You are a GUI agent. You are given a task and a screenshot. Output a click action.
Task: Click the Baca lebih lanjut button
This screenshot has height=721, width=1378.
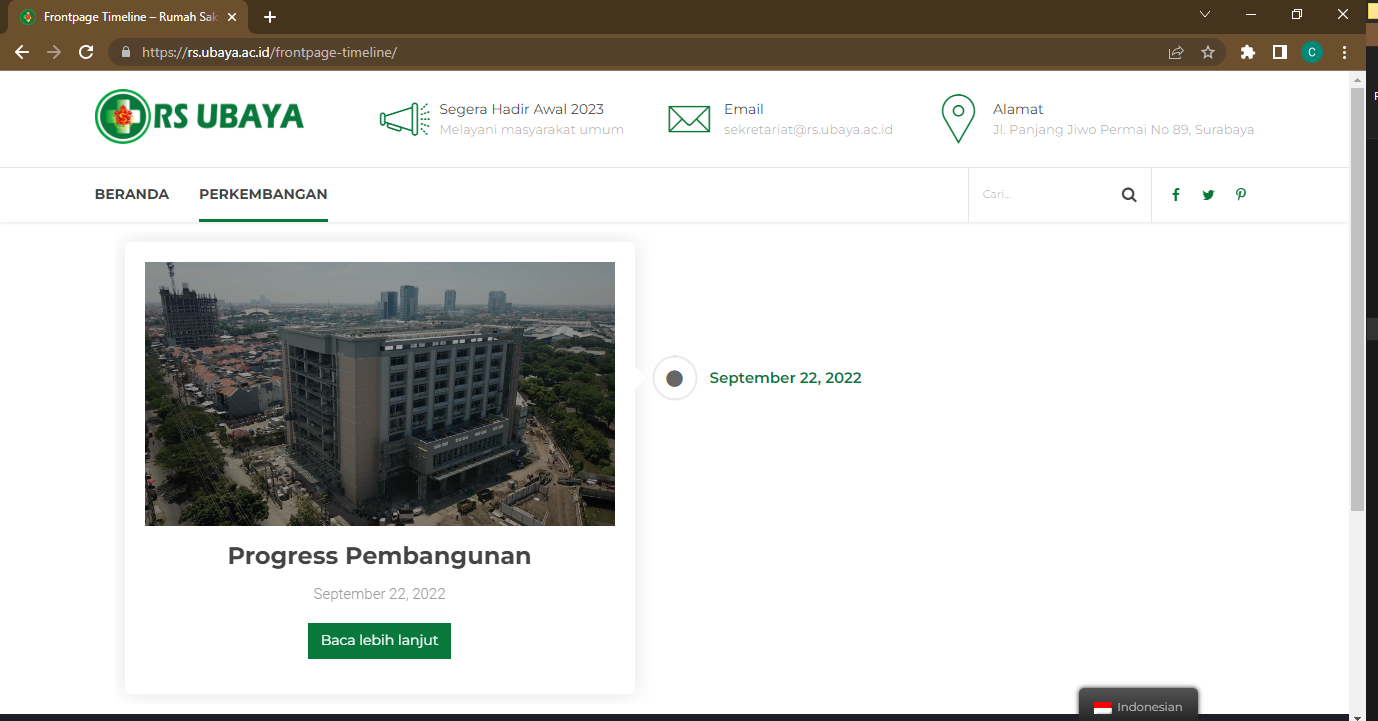(379, 640)
